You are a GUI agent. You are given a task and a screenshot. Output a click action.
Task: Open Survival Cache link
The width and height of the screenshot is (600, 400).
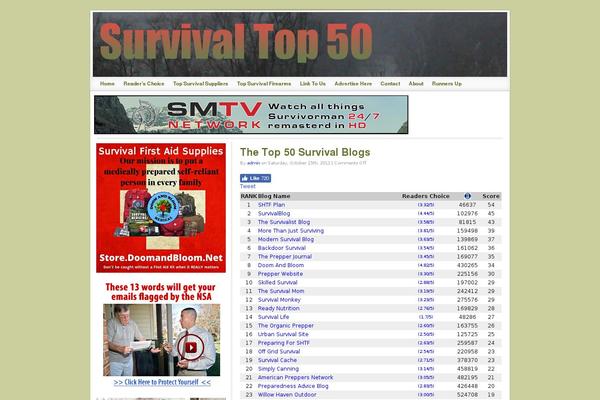(277, 360)
